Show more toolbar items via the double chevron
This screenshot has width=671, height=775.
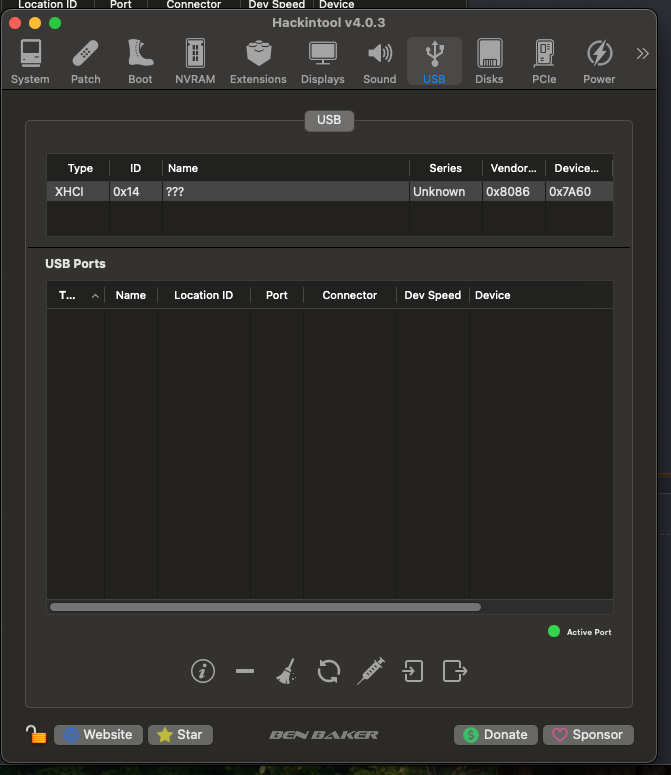(642, 53)
